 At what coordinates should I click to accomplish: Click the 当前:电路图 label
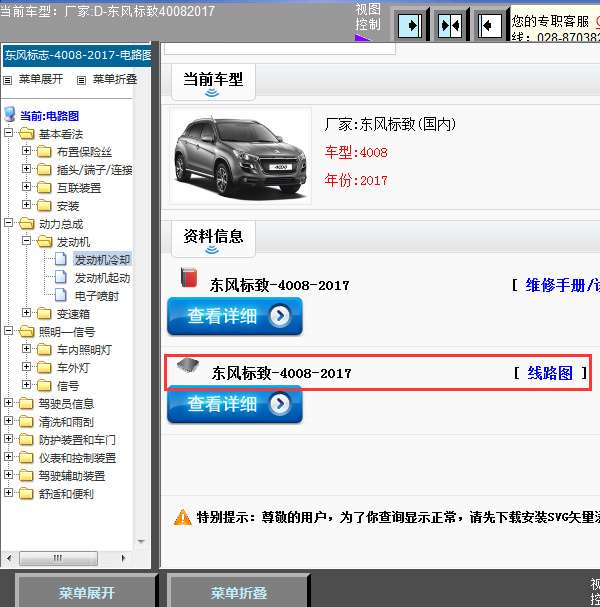pos(50,116)
